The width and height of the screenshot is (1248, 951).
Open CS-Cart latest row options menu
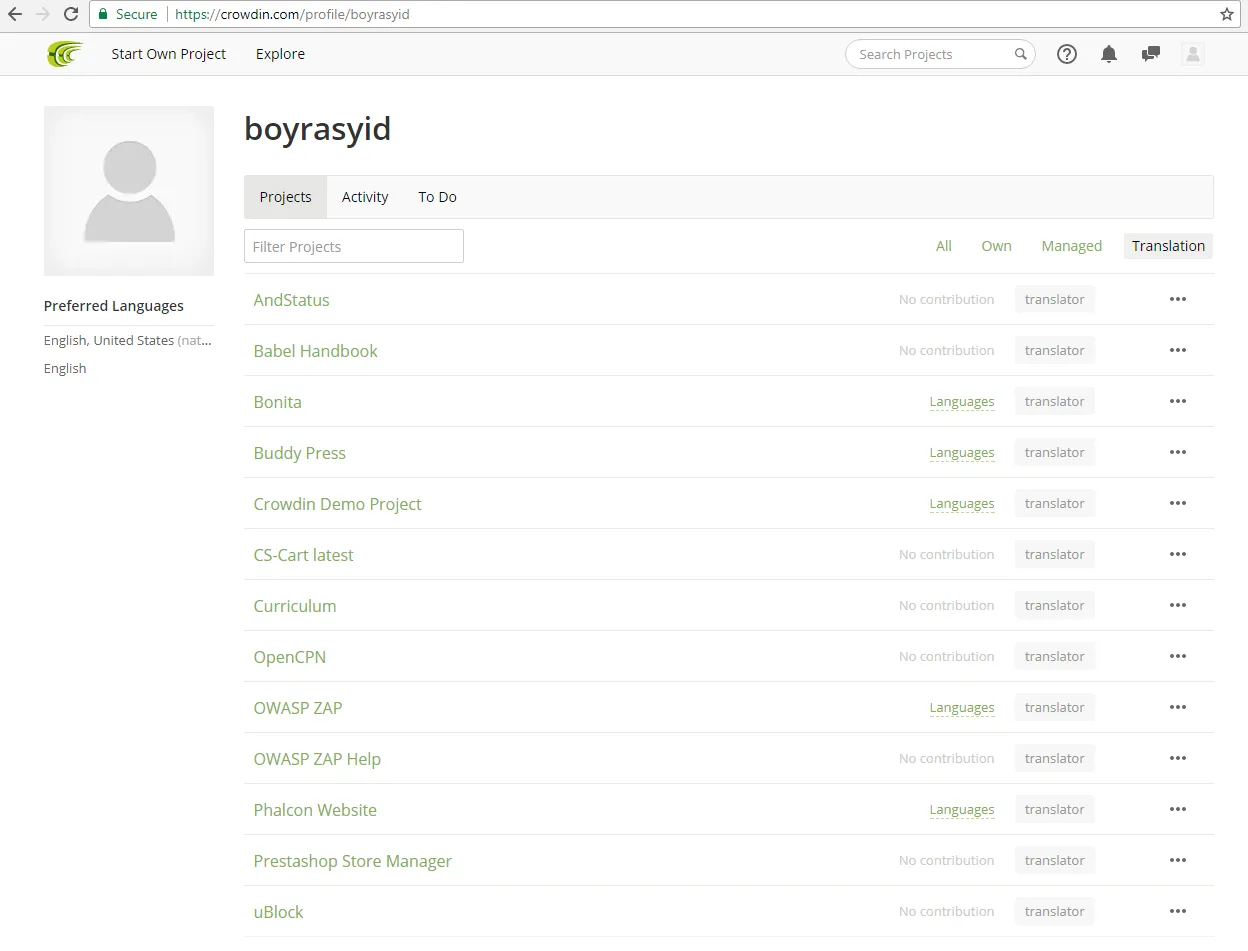click(1177, 554)
